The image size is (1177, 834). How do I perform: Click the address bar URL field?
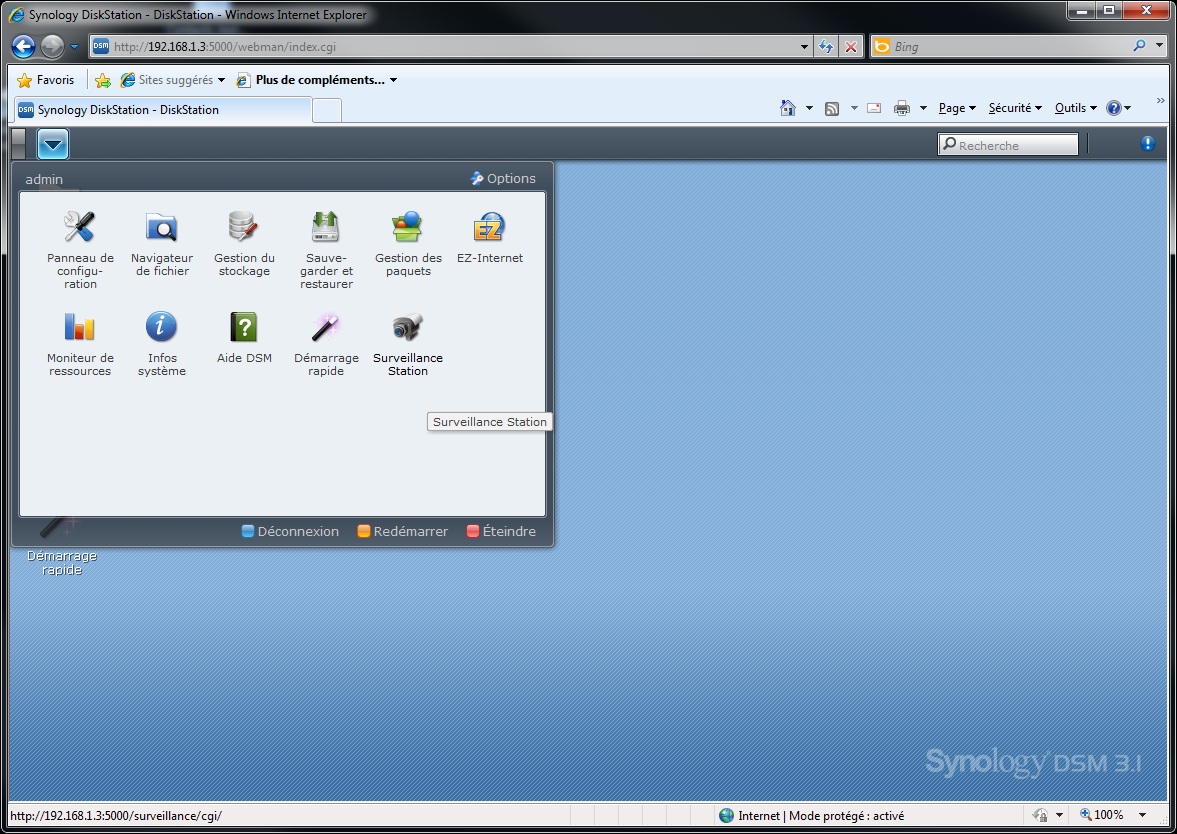[x=450, y=47]
